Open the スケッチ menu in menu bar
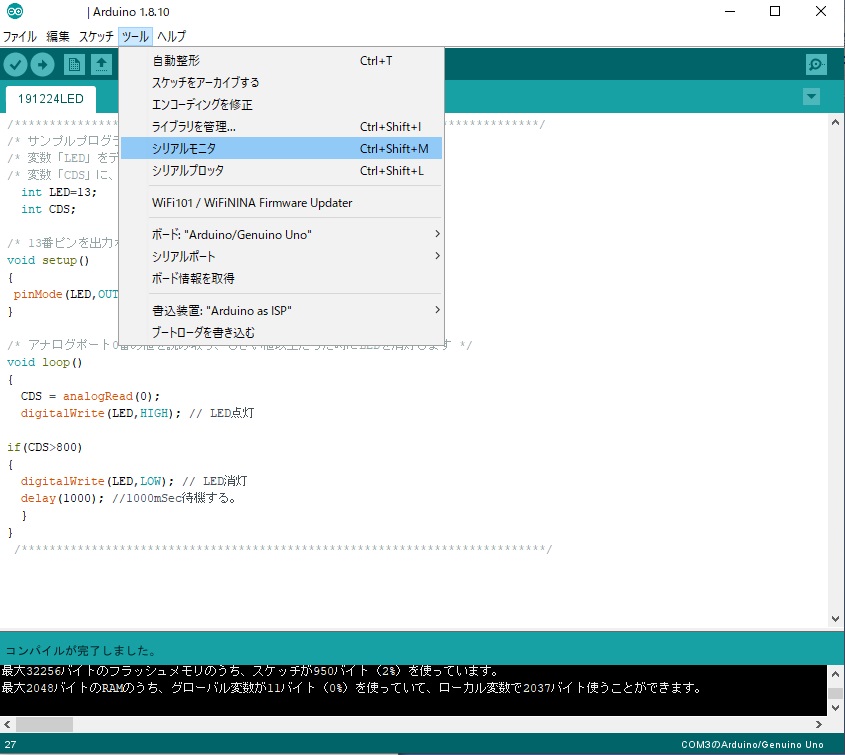The width and height of the screenshot is (845, 755). pos(96,36)
